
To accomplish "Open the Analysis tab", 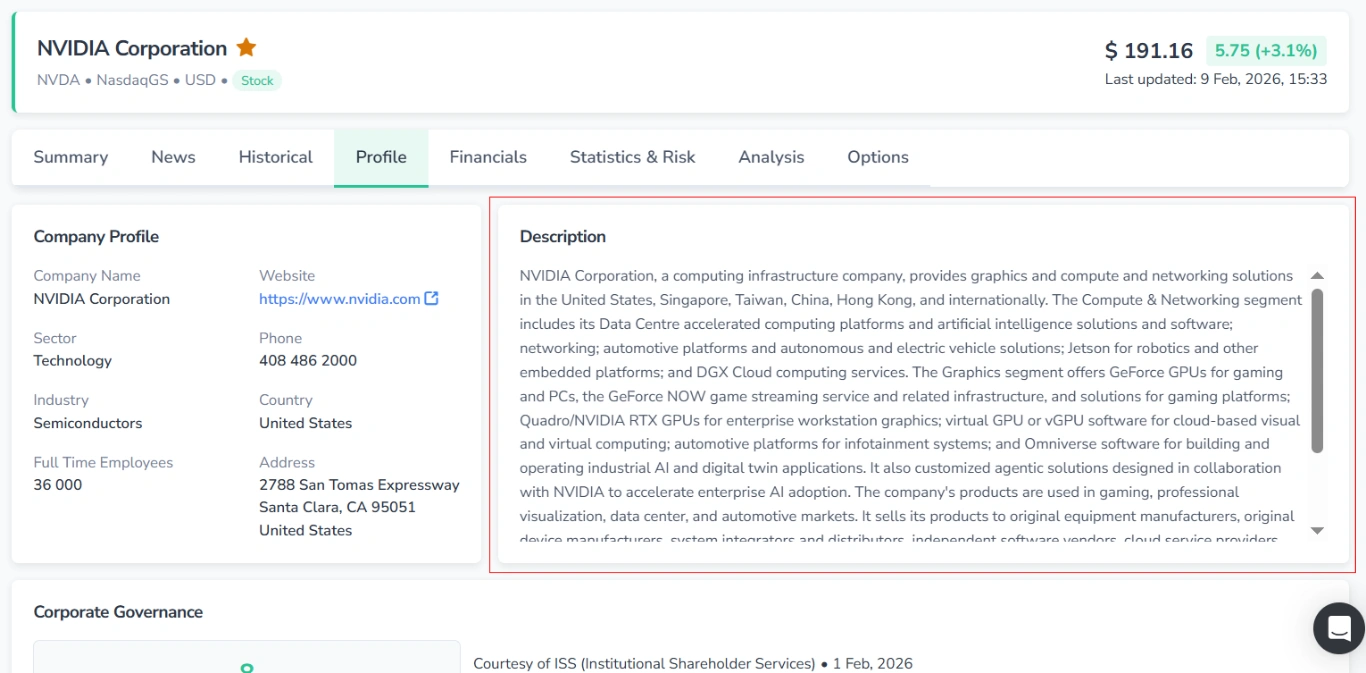I will (x=770, y=157).
